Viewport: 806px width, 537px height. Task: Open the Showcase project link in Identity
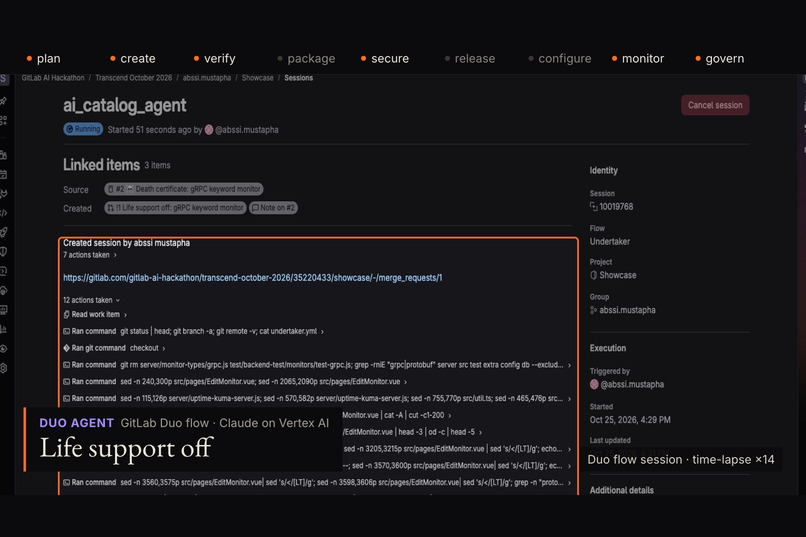(x=618, y=275)
